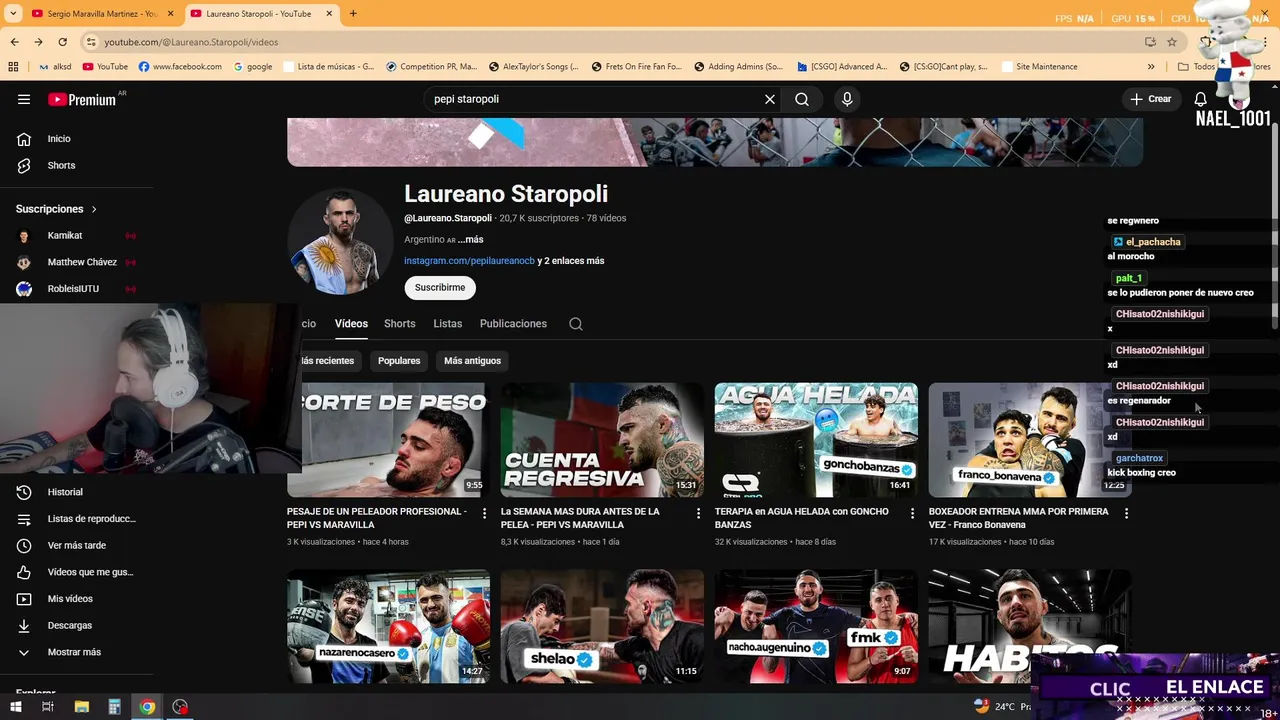Screen dimensions: 1280x720
Task: Clear the search box with the X
Action: [770, 99]
